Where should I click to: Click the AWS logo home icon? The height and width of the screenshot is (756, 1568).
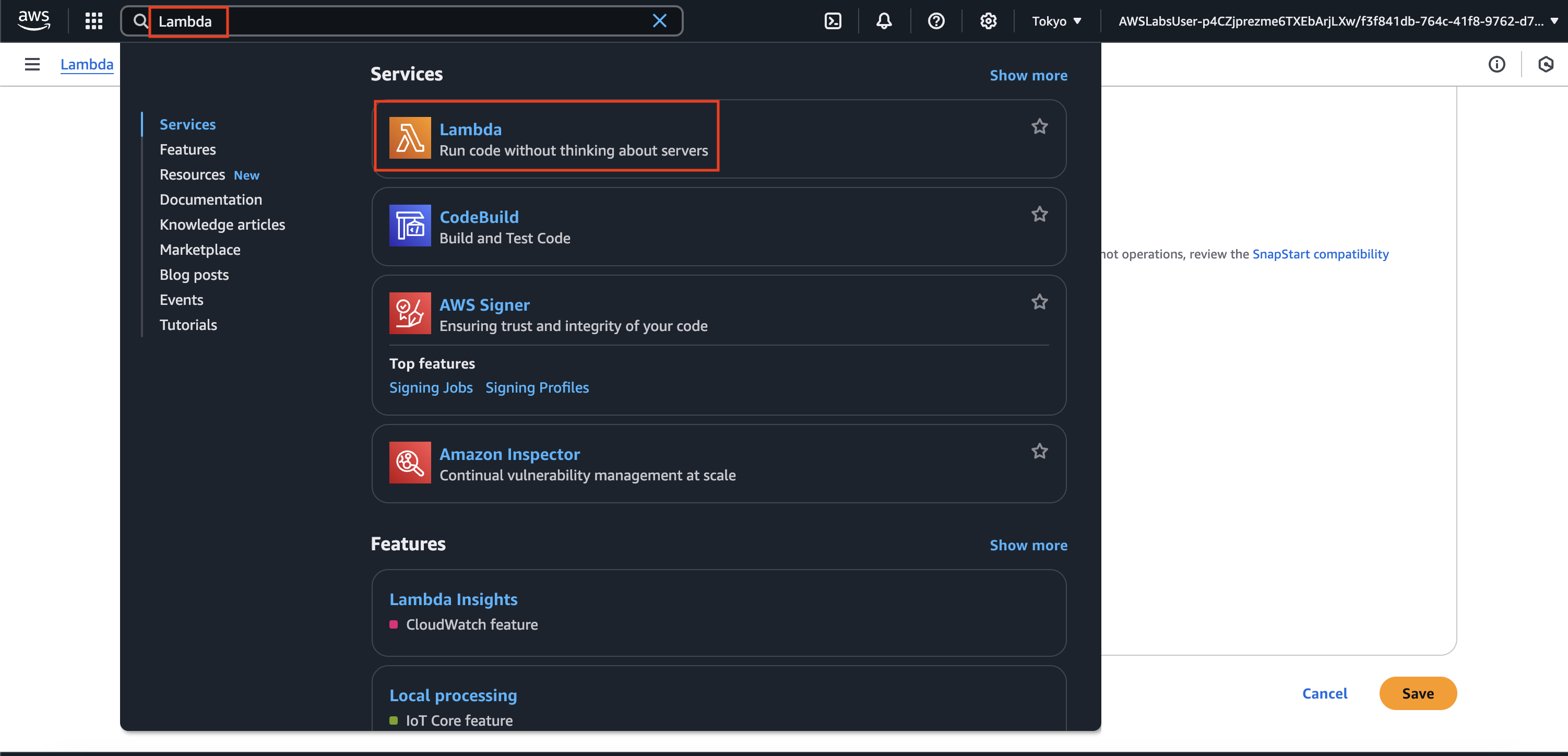34,20
